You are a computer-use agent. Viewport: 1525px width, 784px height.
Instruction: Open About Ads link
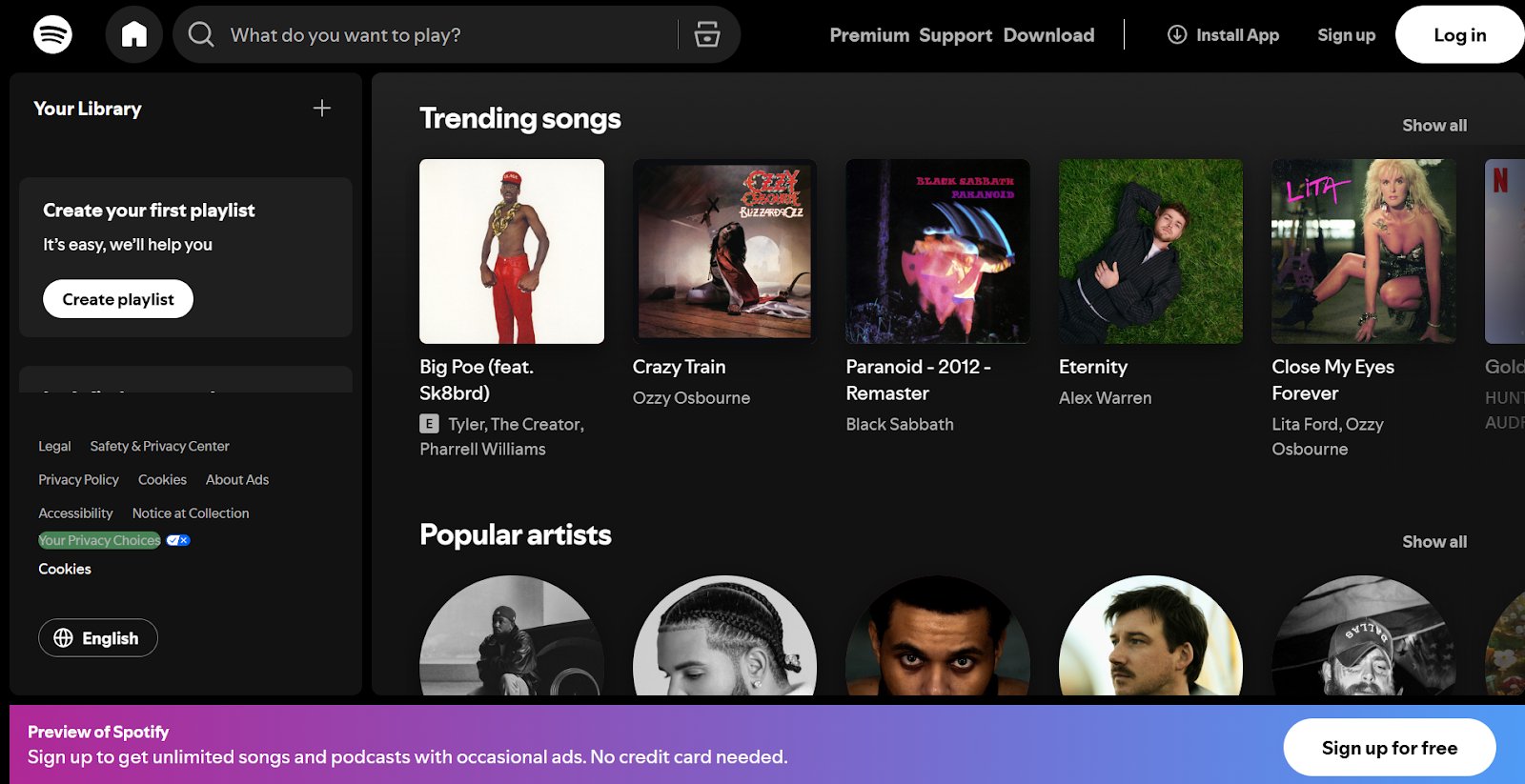237,479
